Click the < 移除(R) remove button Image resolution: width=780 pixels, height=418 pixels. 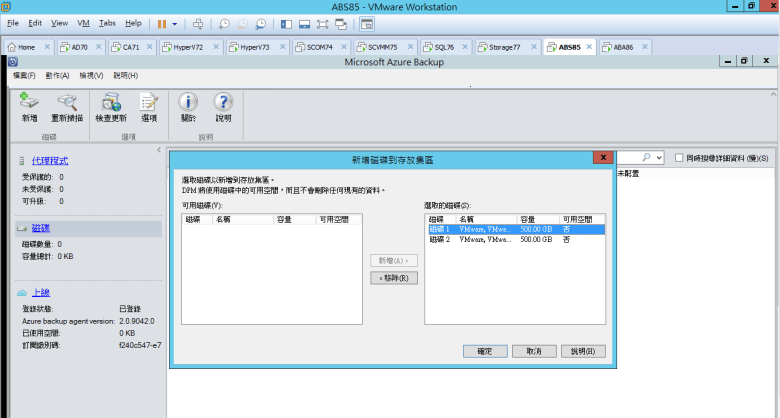393,277
